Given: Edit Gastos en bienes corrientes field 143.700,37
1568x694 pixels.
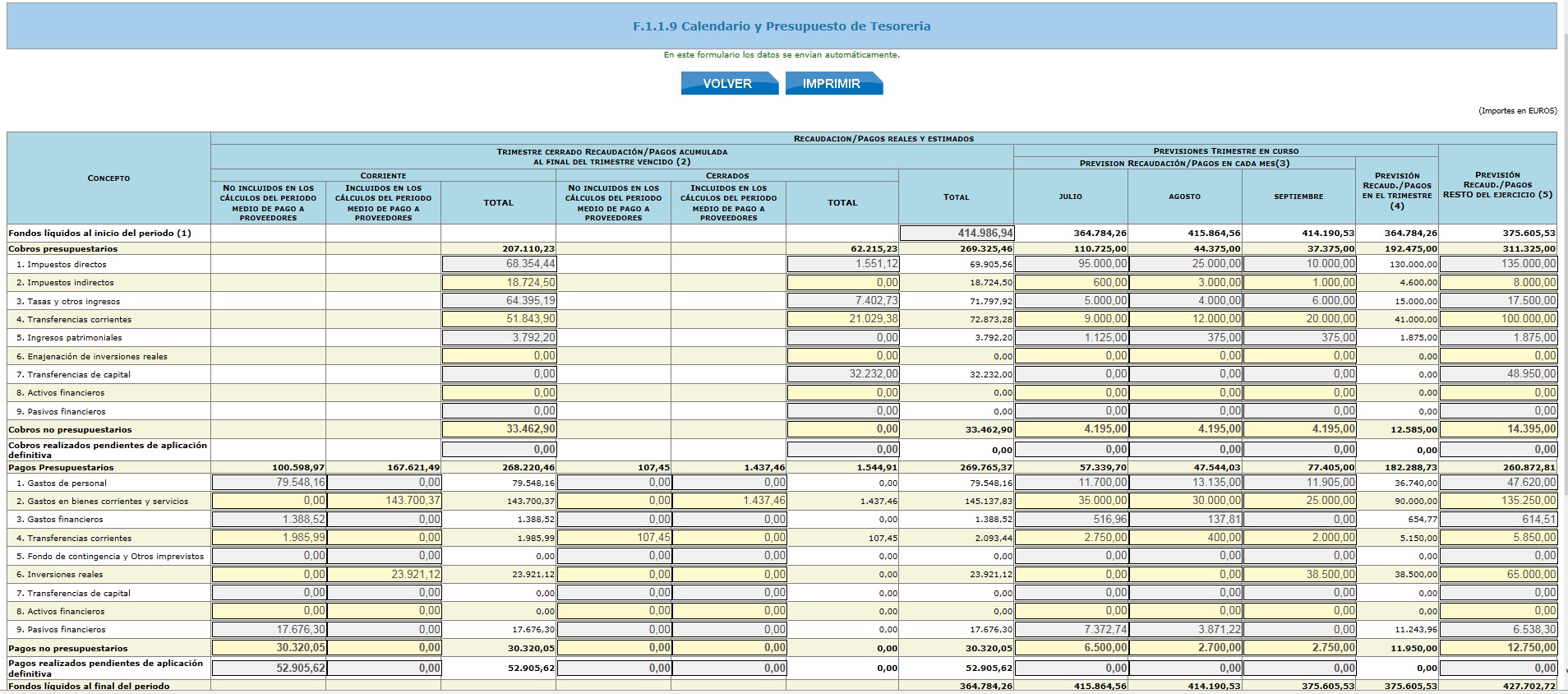Looking at the screenshot, I should (x=384, y=501).
